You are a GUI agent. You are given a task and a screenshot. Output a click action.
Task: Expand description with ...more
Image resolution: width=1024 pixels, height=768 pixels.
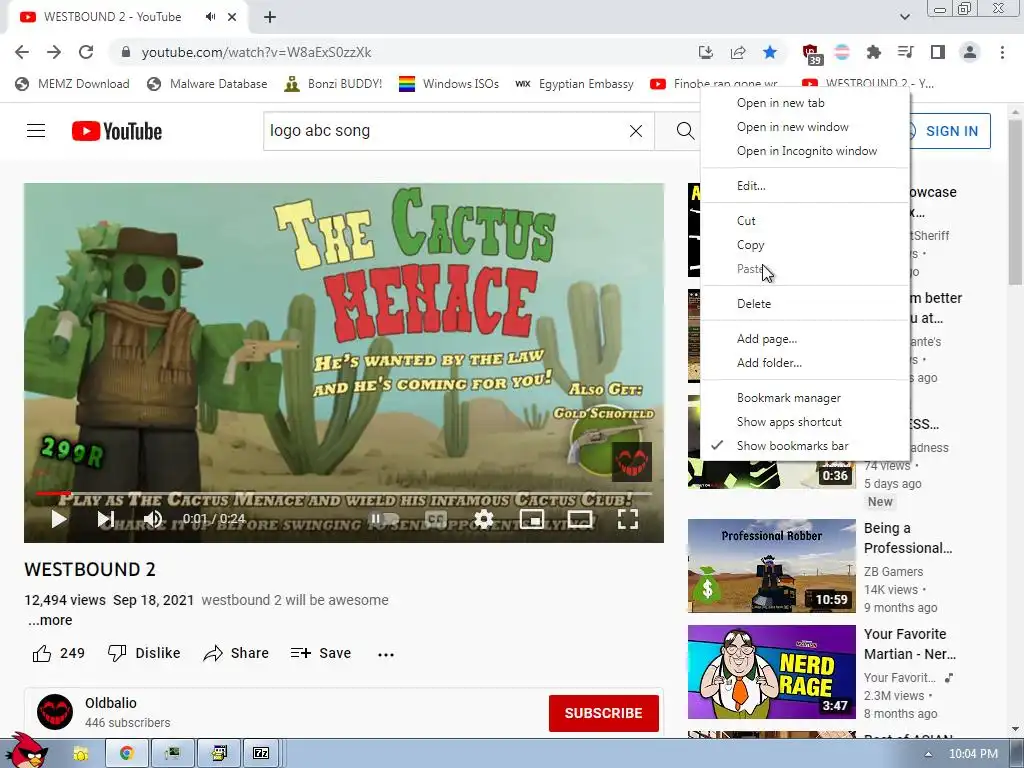point(50,620)
